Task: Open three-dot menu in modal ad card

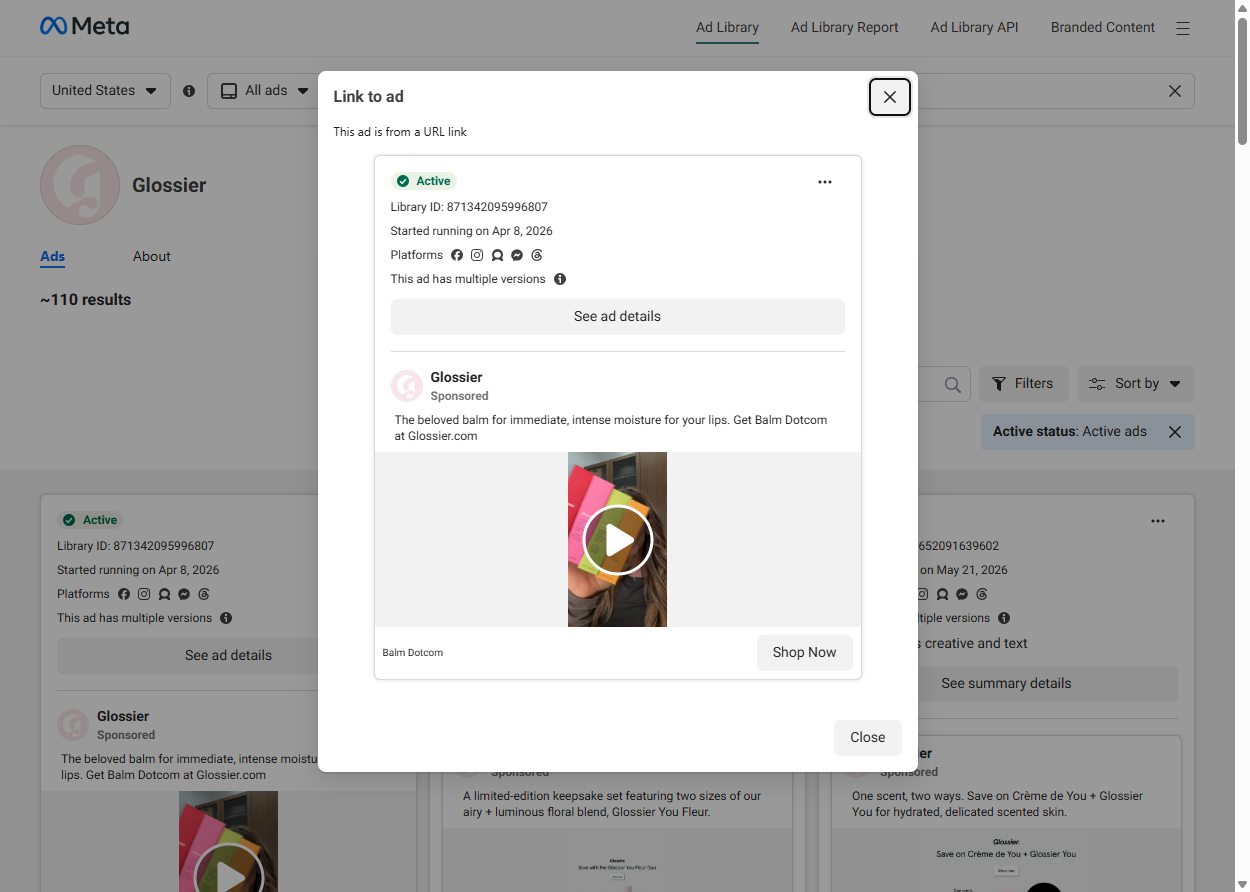Action: [x=825, y=182]
